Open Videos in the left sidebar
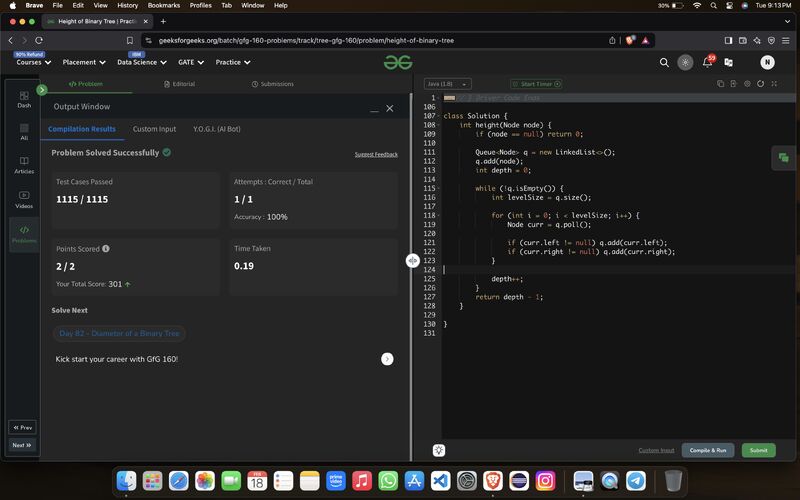 pos(24,199)
